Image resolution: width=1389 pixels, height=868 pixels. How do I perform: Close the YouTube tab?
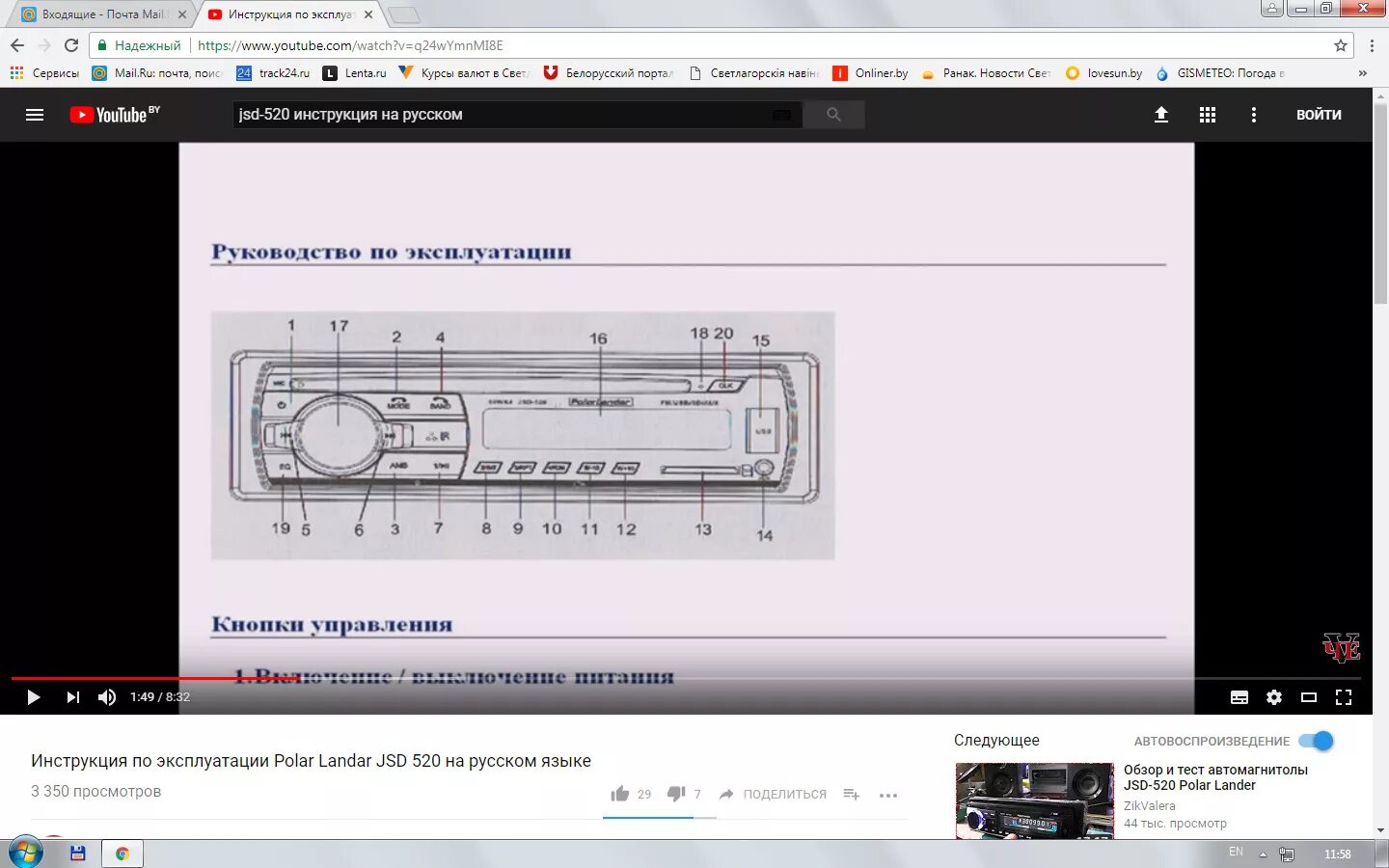point(368,14)
